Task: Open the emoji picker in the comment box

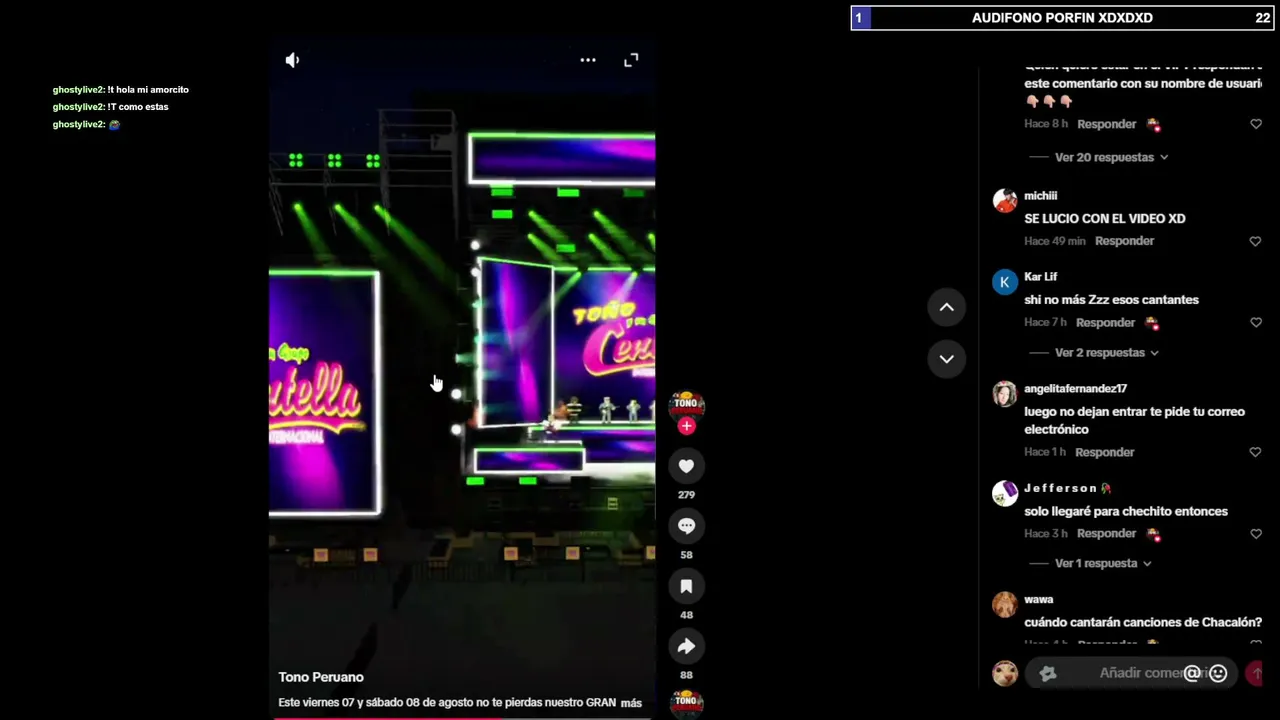Action: (x=1218, y=674)
